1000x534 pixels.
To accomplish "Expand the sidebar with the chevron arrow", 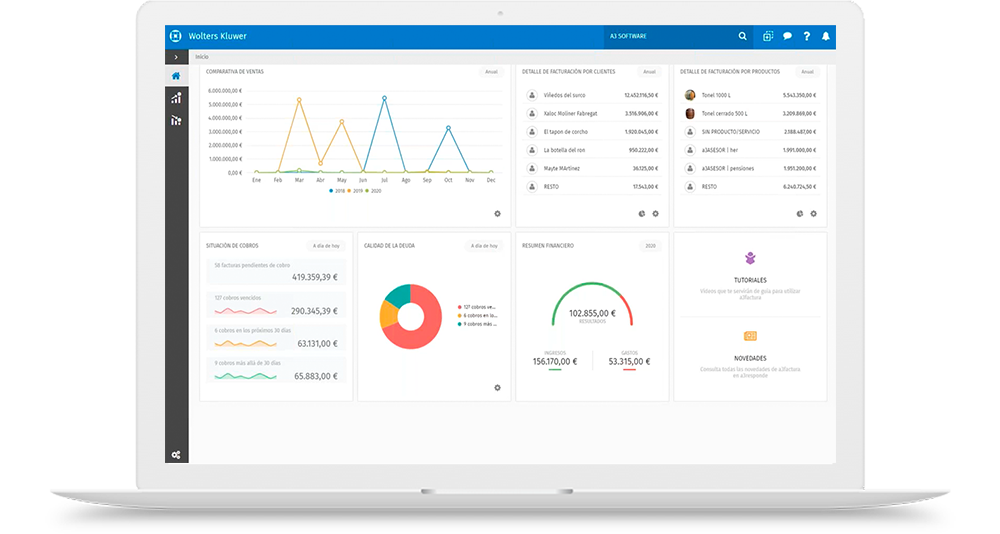I will click(176, 57).
